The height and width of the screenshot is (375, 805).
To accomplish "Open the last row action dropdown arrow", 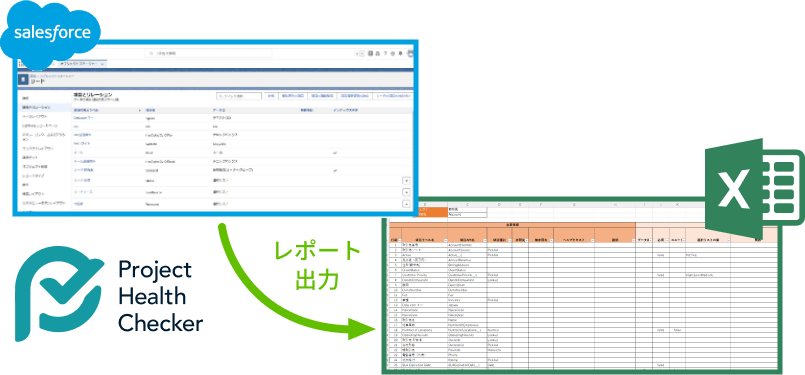I will (406, 204).
